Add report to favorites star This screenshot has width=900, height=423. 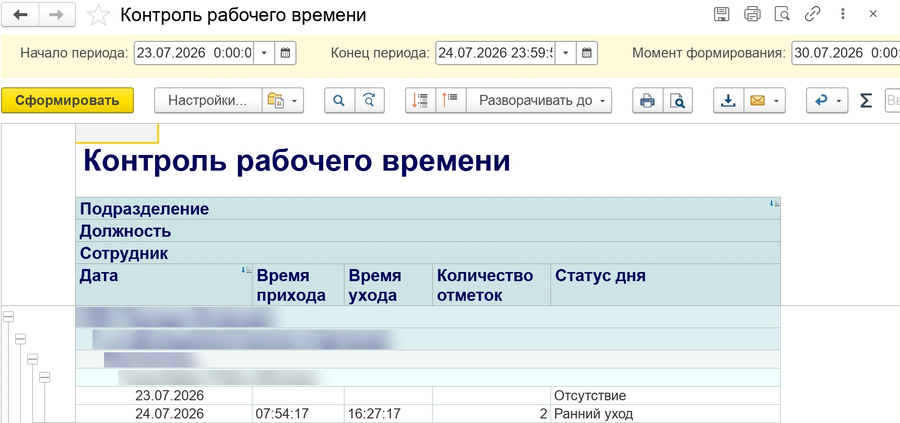pyautogui.click(x=98, y=15)
